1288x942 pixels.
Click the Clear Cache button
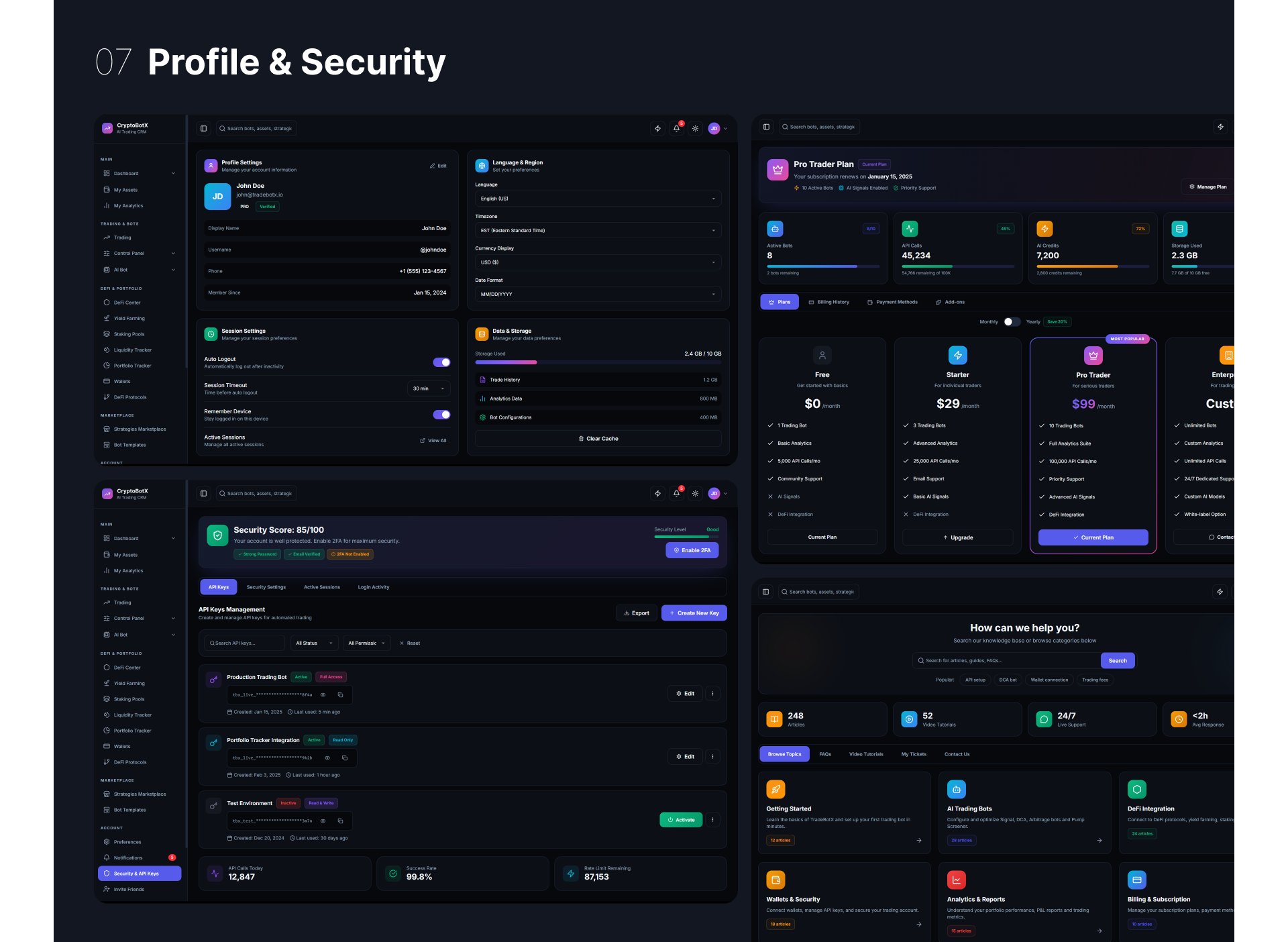pyautogui.click(x=598, y=439)
